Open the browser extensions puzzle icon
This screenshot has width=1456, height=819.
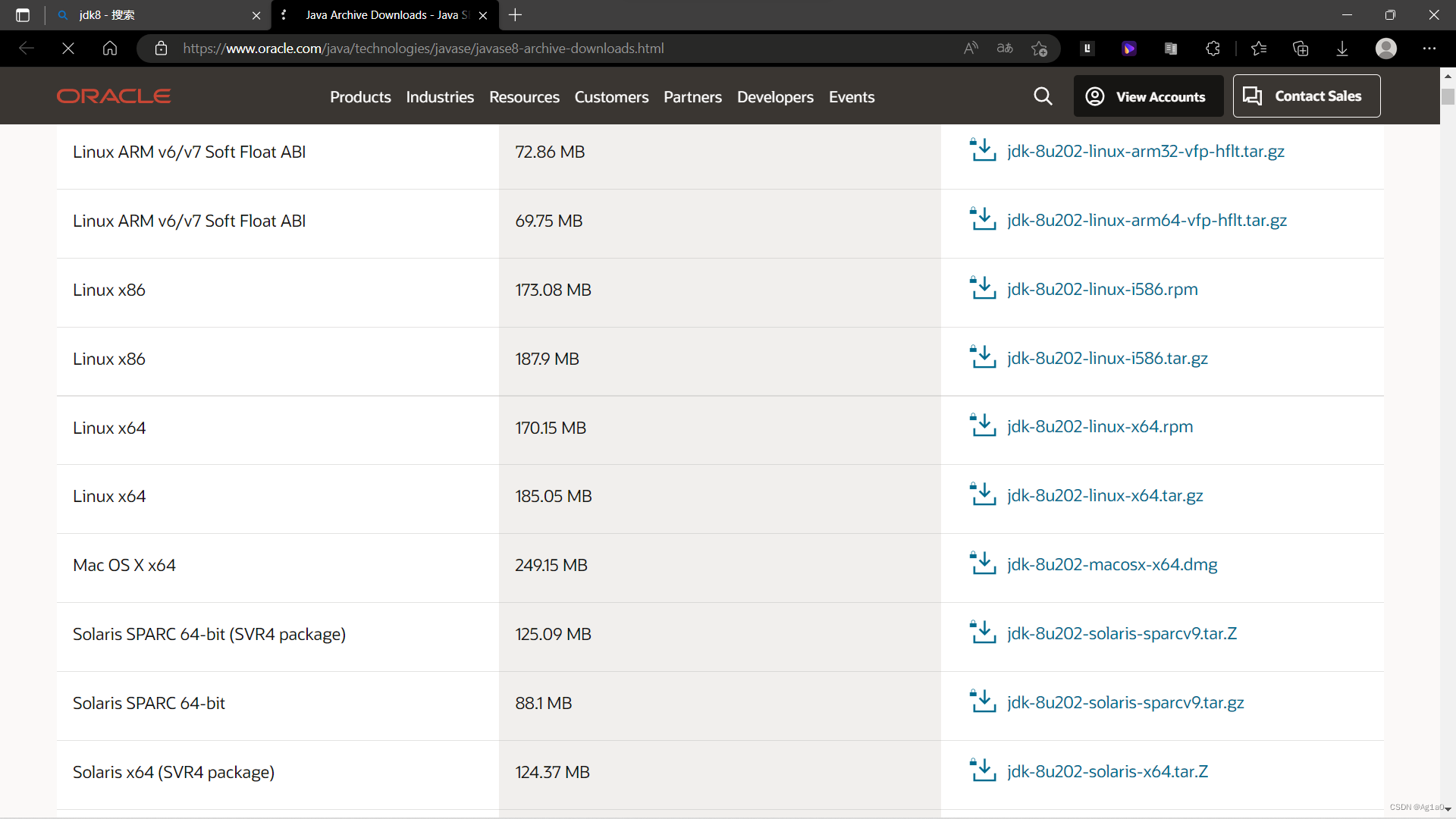(1213, 49)
